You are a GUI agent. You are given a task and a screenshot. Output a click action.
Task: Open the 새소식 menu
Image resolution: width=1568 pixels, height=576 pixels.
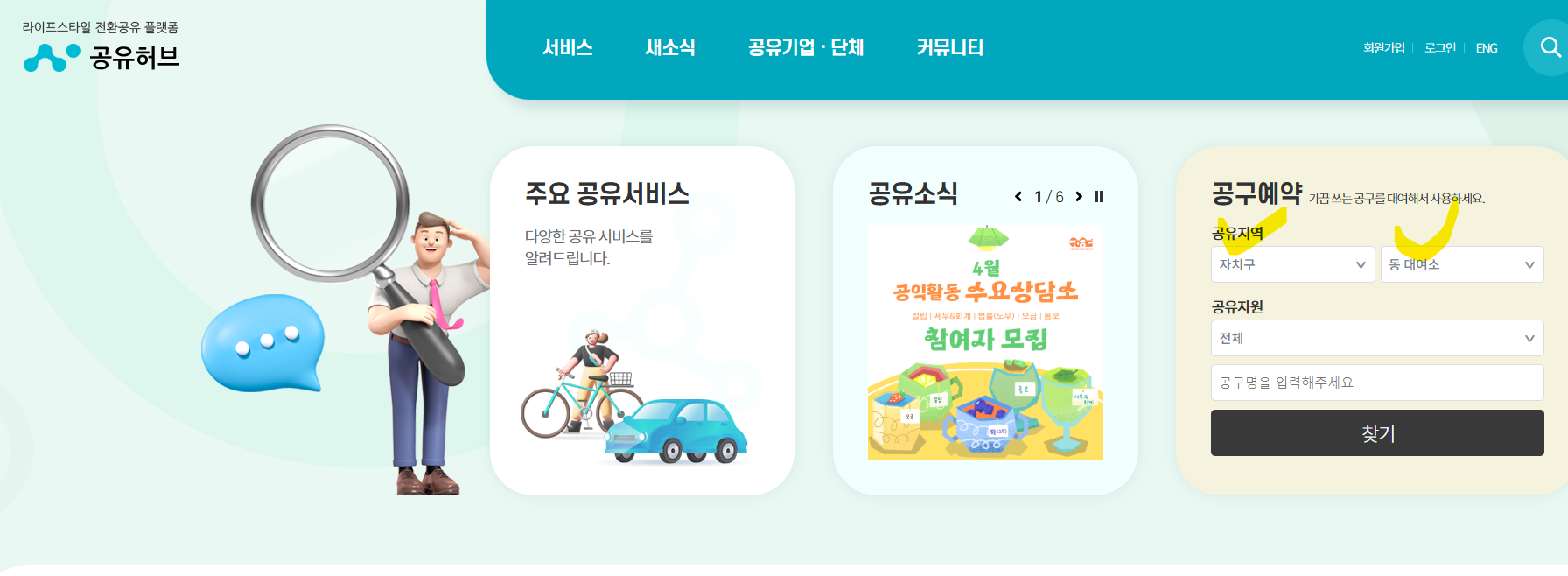point(670,47)
